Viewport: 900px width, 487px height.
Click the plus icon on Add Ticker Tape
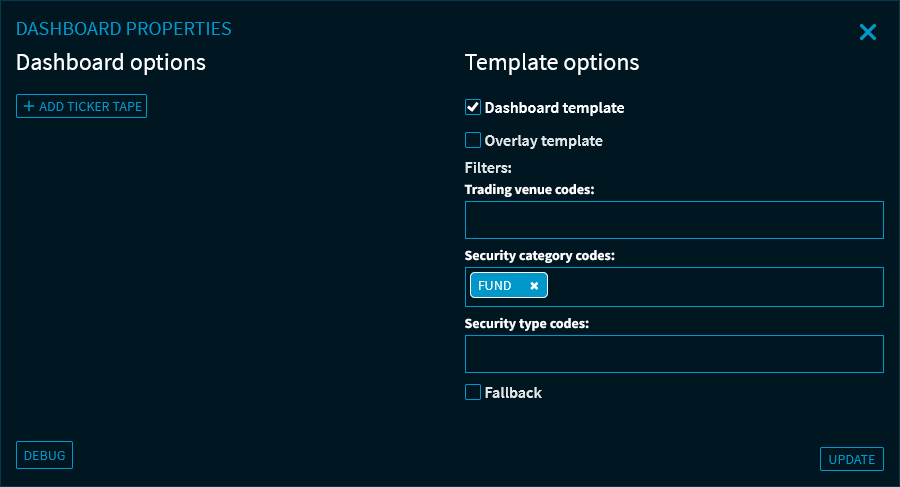click(28, 106)
